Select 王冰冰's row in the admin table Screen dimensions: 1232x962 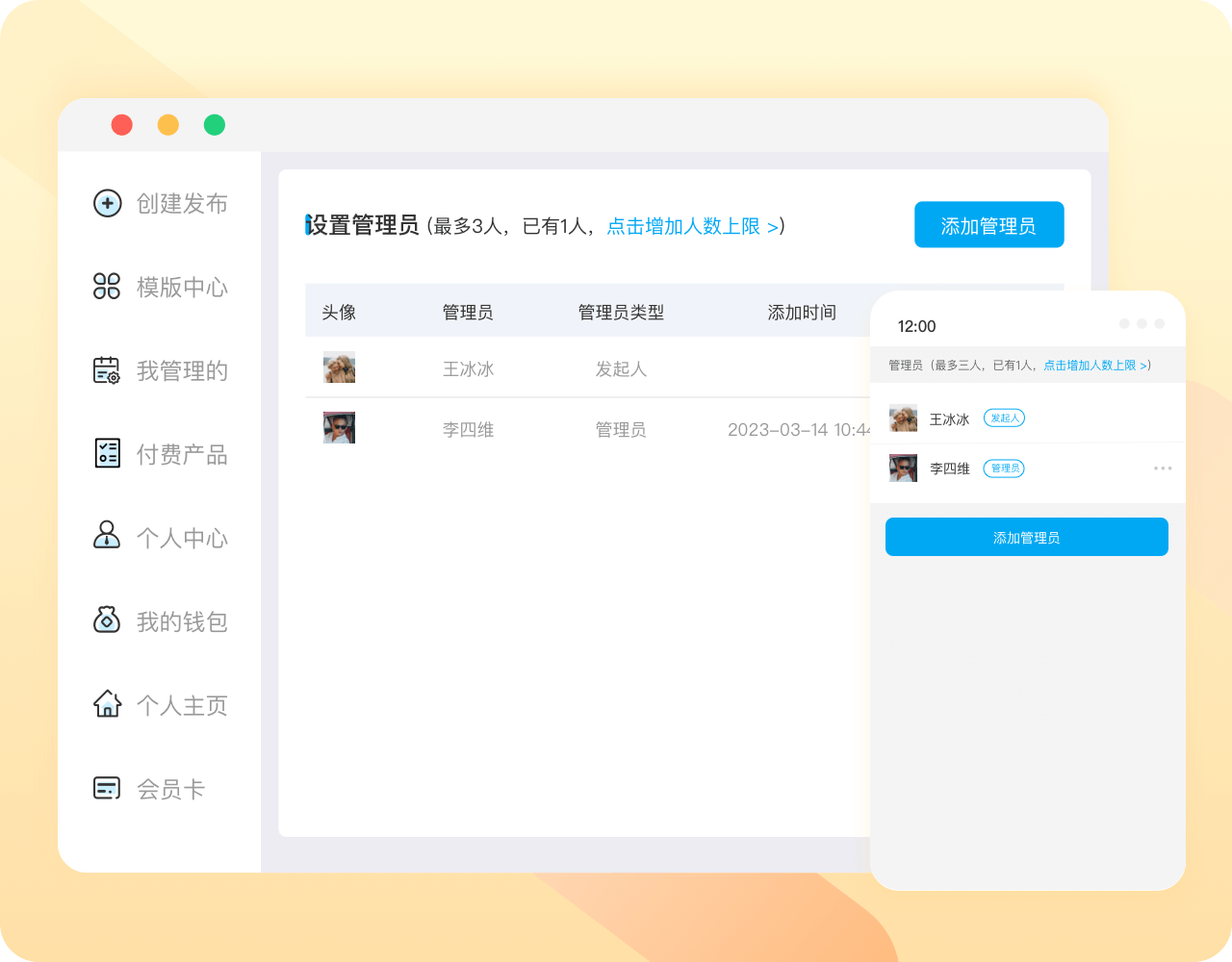[577, 367]
